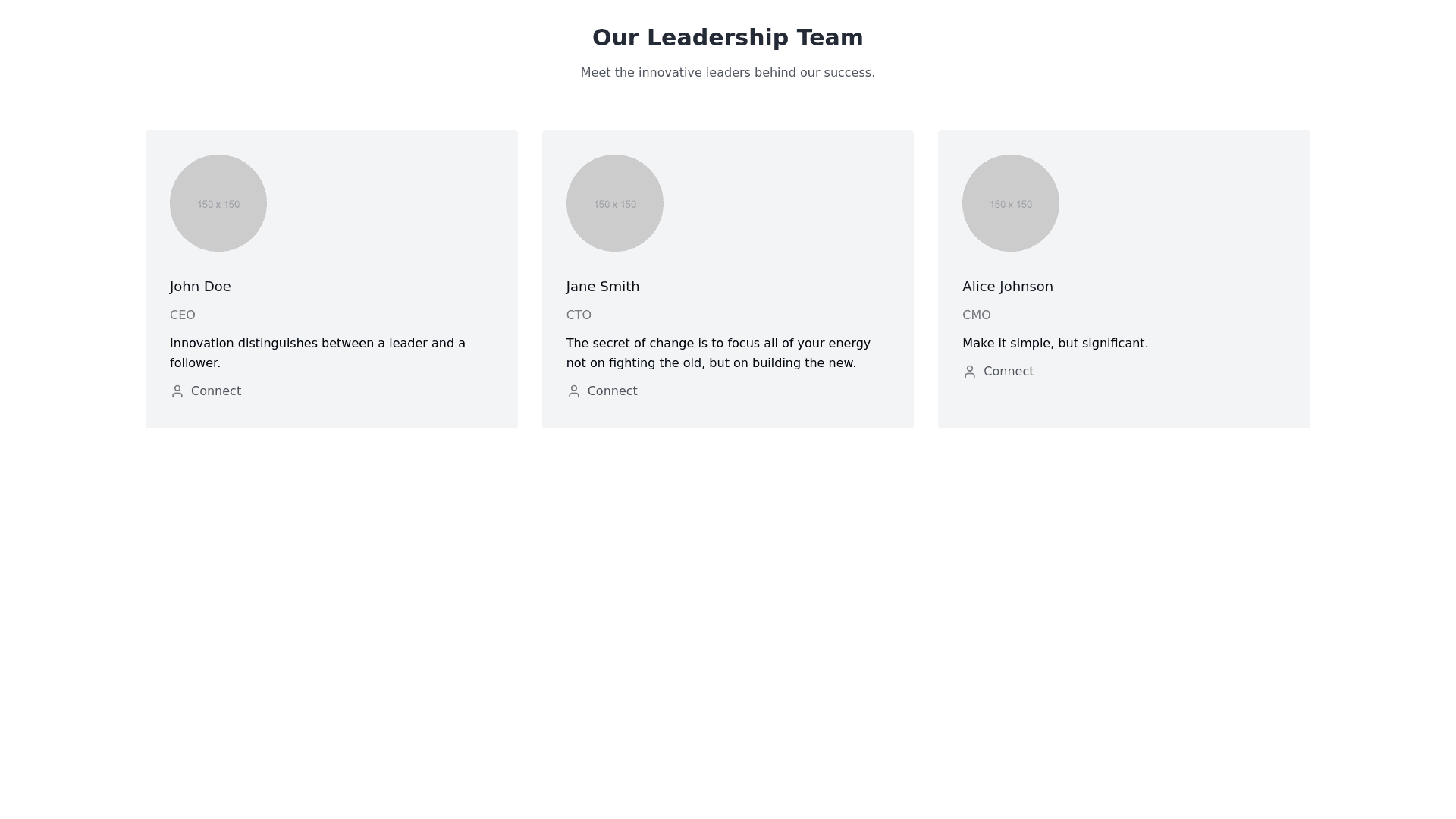Screen dimensions: 1456x819
Task: Click the Connect text under Jane Smith's quote
Action: coord(612,391)
